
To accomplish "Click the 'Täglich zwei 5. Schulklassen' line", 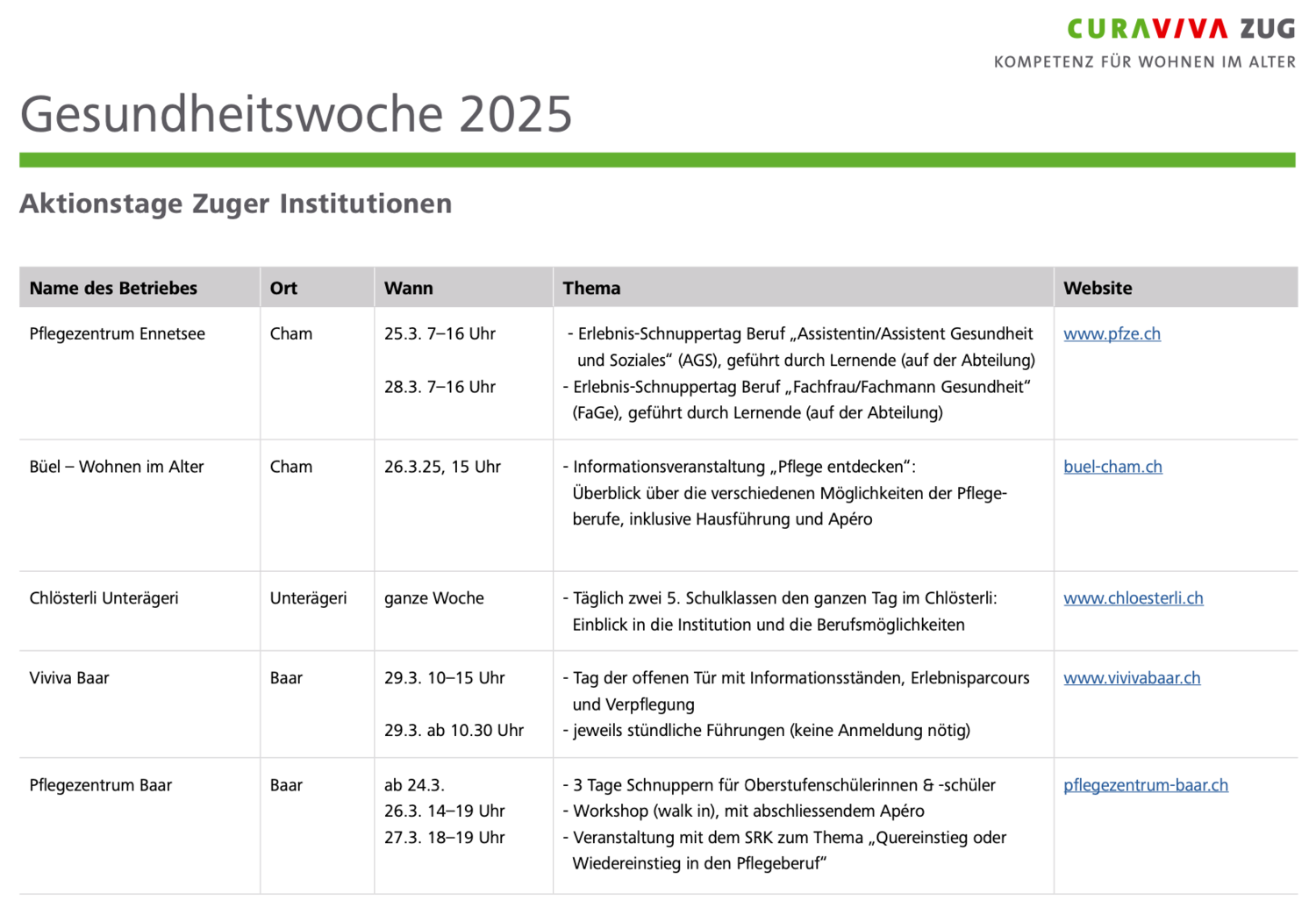I will click(x=779, y=598).
